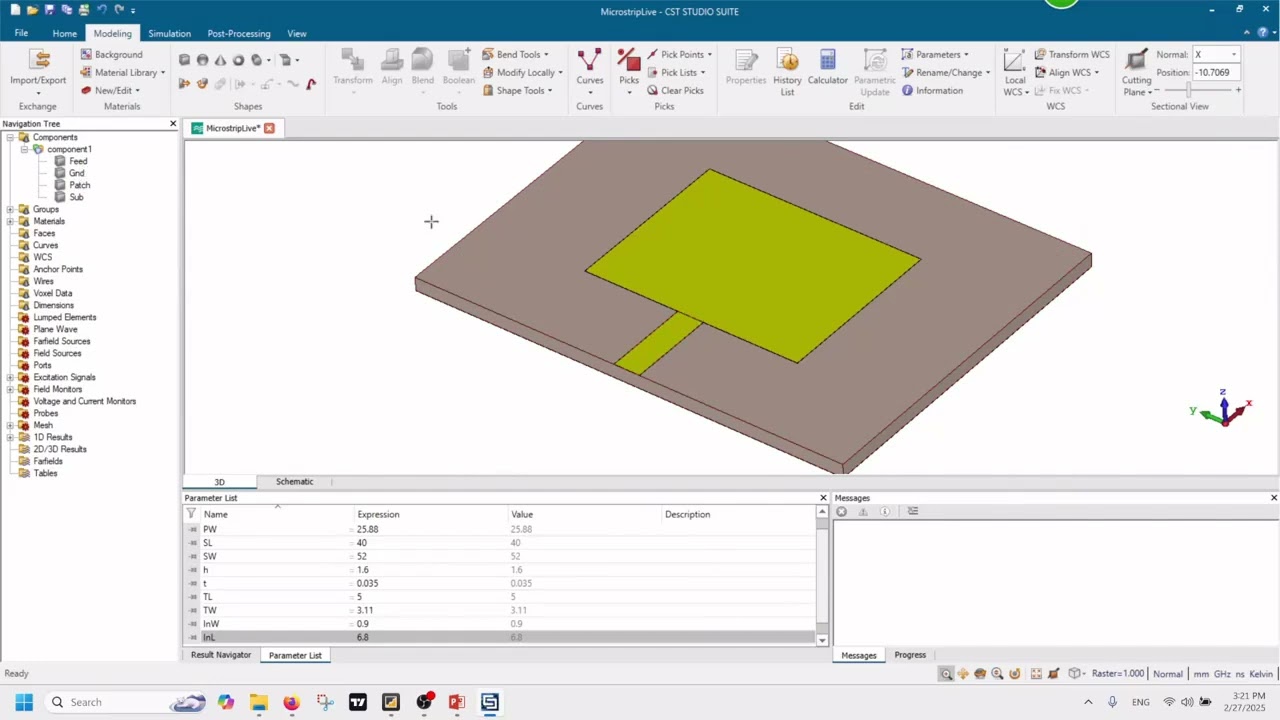Close the MicrostripLive document tab
This screenshot has width=1280, height=720.
pyautogui.click(x=269, y=128)
